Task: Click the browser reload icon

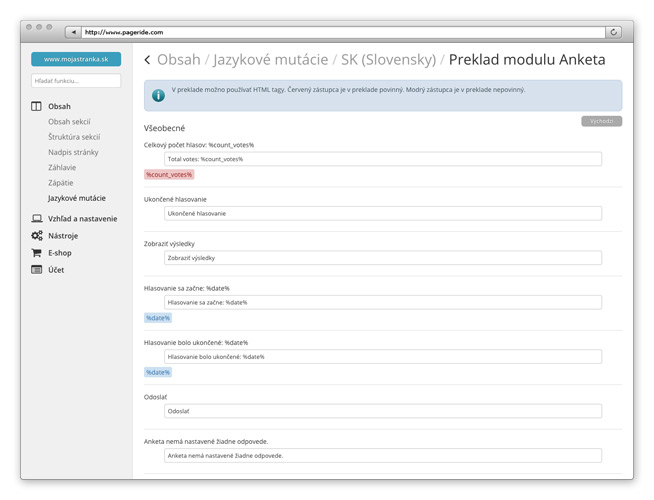Action: pos(613,32)
